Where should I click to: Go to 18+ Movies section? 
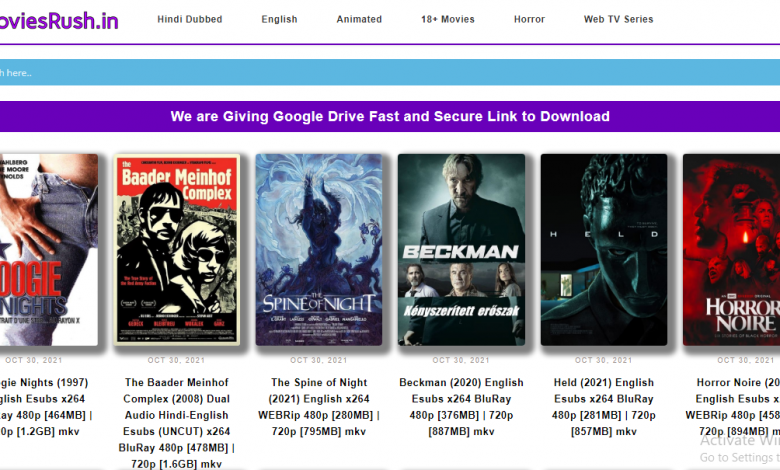(x=448, y=19)
